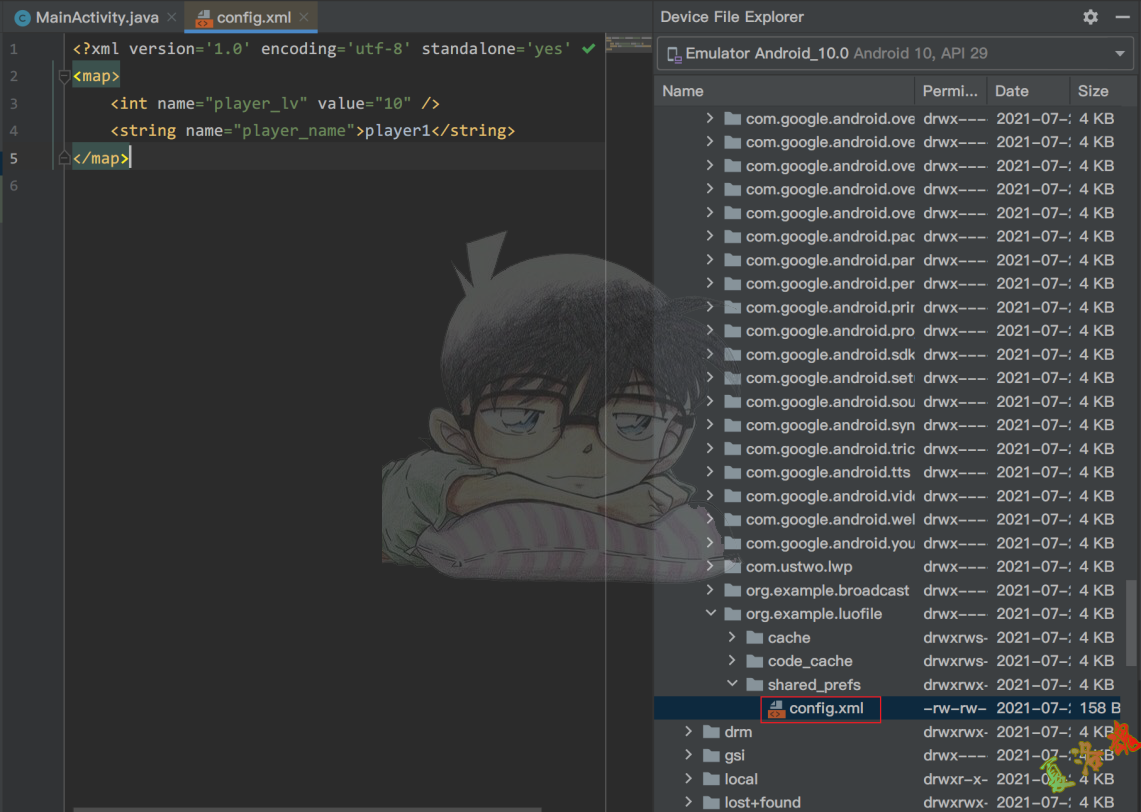Collapse the shared_prefs folder

(x=732, y=685)
